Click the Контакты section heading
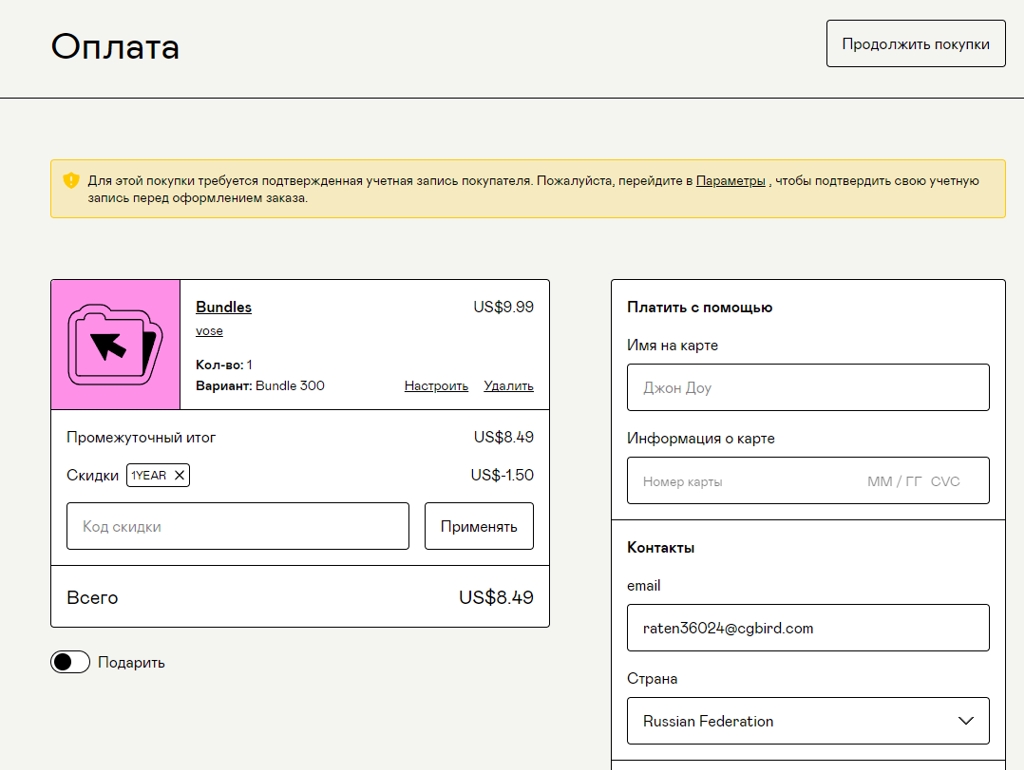This screenshot has height=770, width=1024. (660, 548)
